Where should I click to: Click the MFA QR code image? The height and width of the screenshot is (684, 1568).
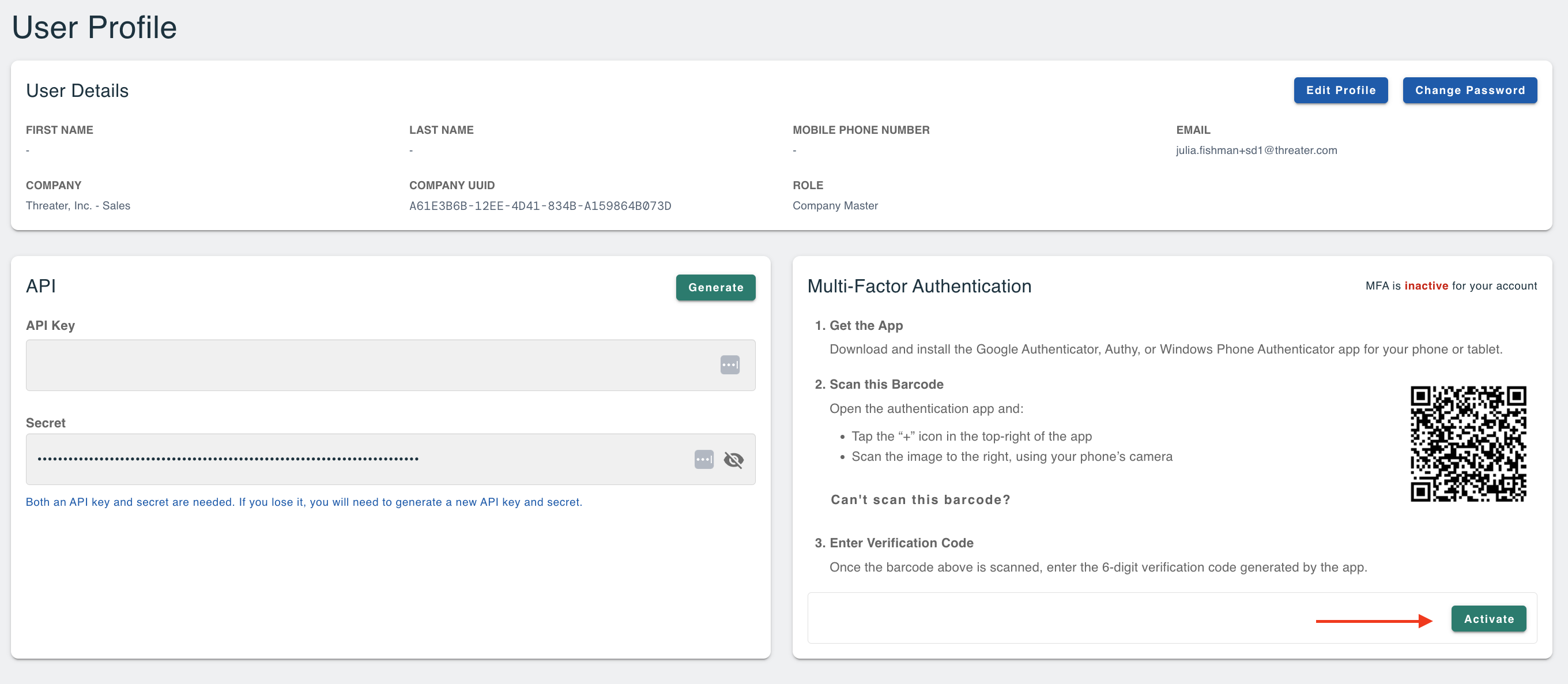pos(1468,444)
